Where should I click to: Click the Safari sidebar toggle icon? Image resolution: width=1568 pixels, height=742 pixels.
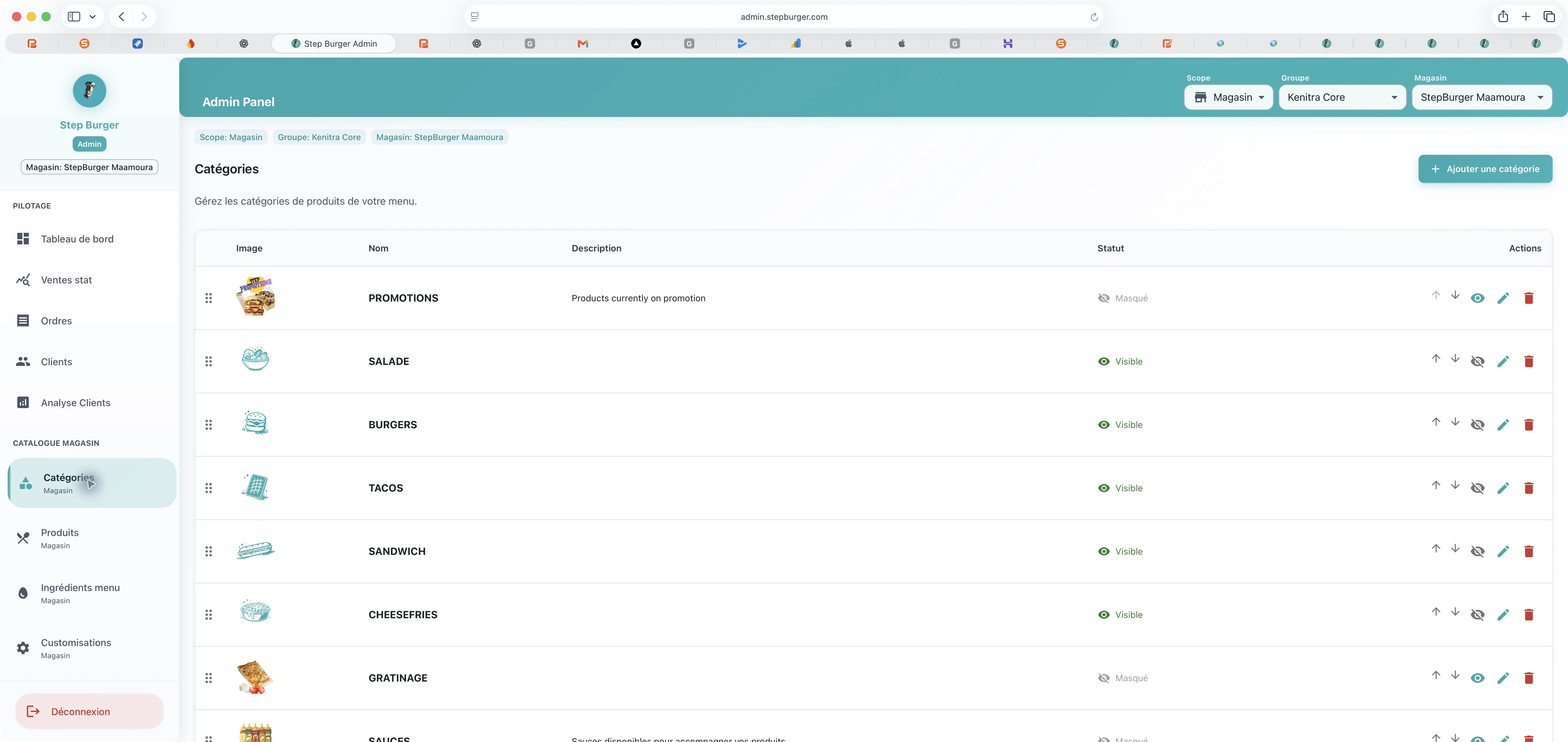[74, 16]
